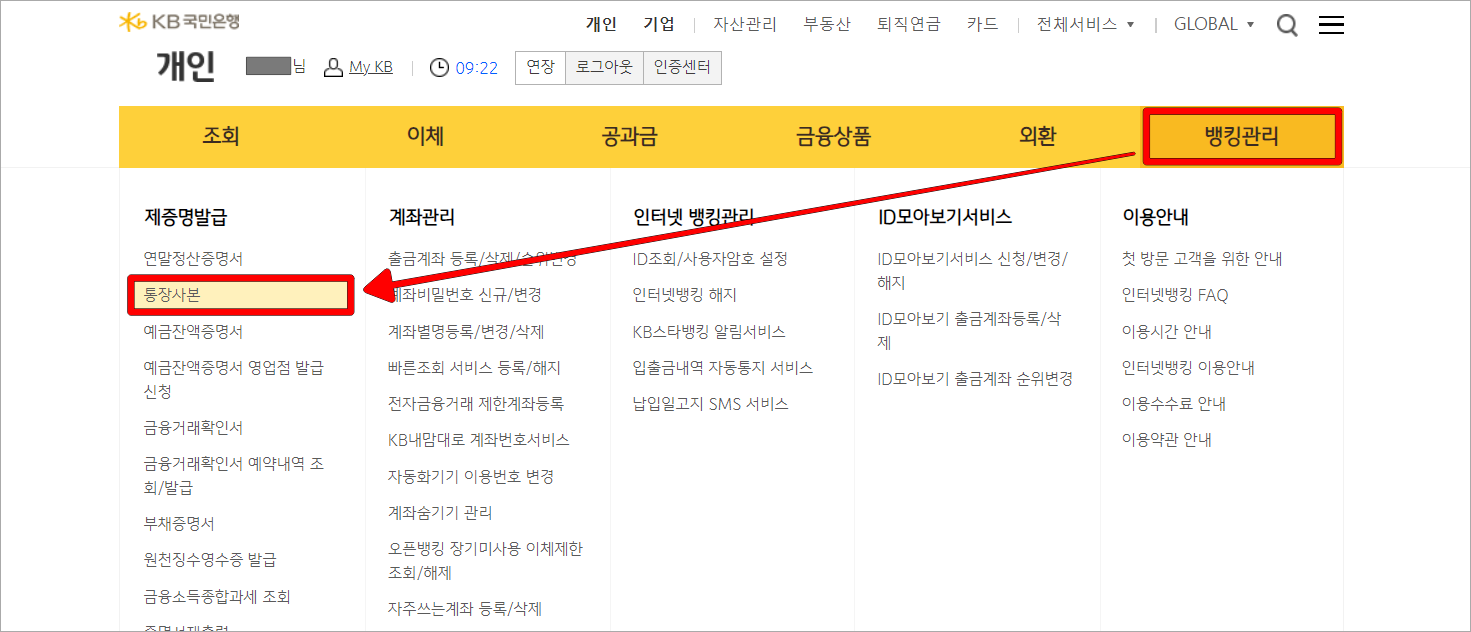Click 연말정산증명서 in the menu

coord(194,259)
